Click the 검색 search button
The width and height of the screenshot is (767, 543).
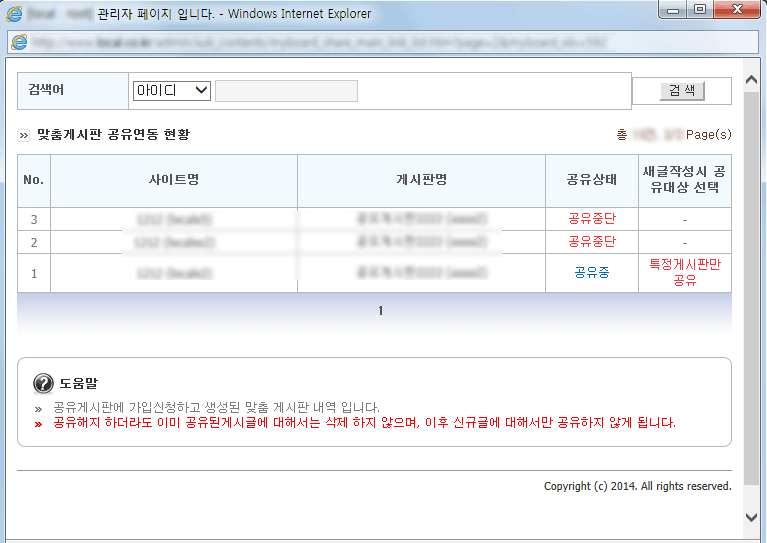(682, 90)
